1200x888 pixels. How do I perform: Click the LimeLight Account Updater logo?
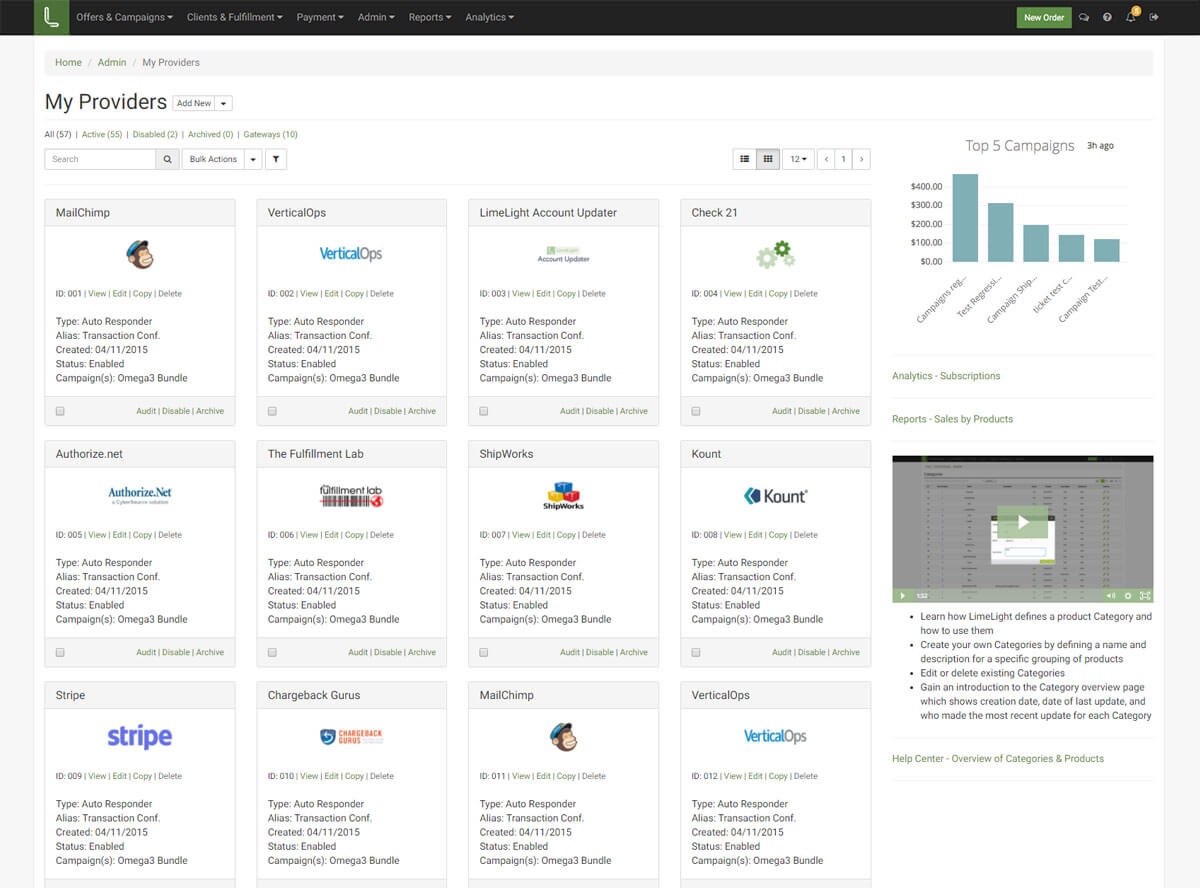[x=563, y=254]
